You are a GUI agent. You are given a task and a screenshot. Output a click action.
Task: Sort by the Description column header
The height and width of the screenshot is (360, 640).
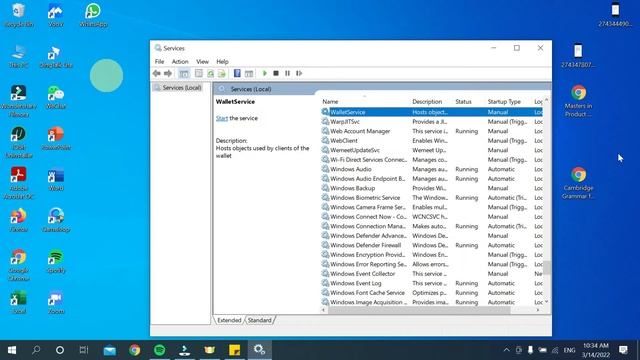tap(427, 102)
